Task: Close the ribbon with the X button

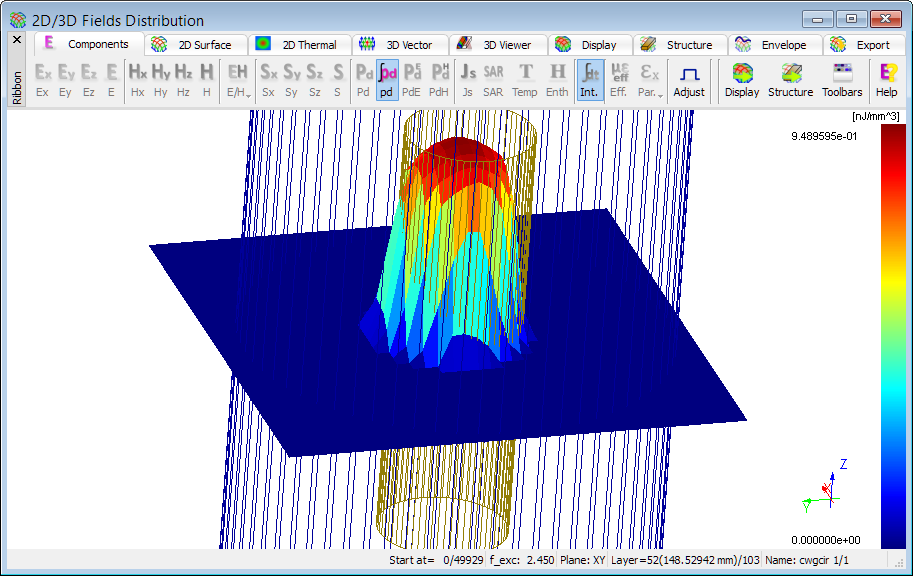Action: tap(17, 40)
